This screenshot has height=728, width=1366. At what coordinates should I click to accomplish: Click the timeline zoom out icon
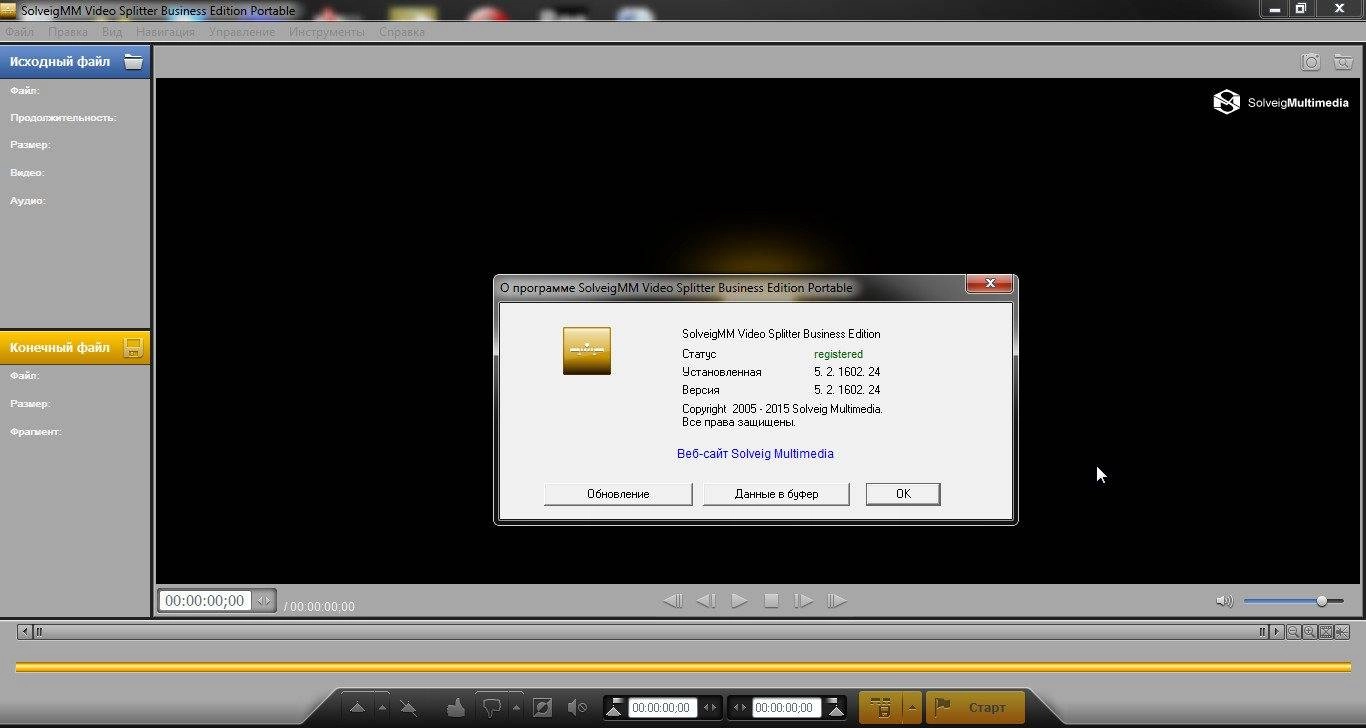coord(1293,632)
